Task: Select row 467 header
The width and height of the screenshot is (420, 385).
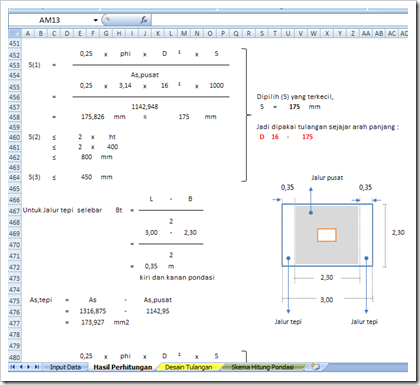Action: point(15,211)
